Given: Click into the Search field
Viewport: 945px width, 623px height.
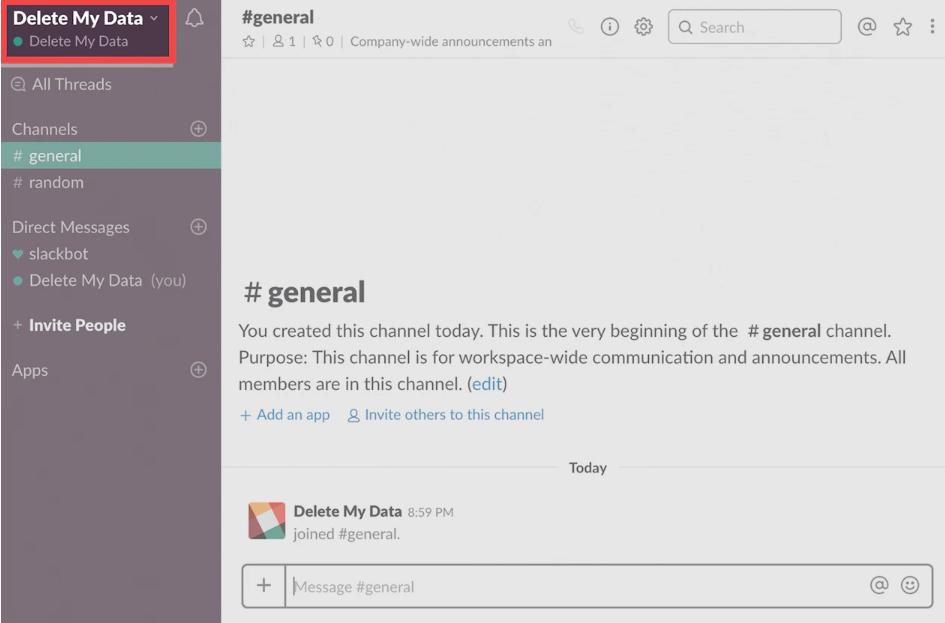Looking at the screenshot, I should [755, 27].
